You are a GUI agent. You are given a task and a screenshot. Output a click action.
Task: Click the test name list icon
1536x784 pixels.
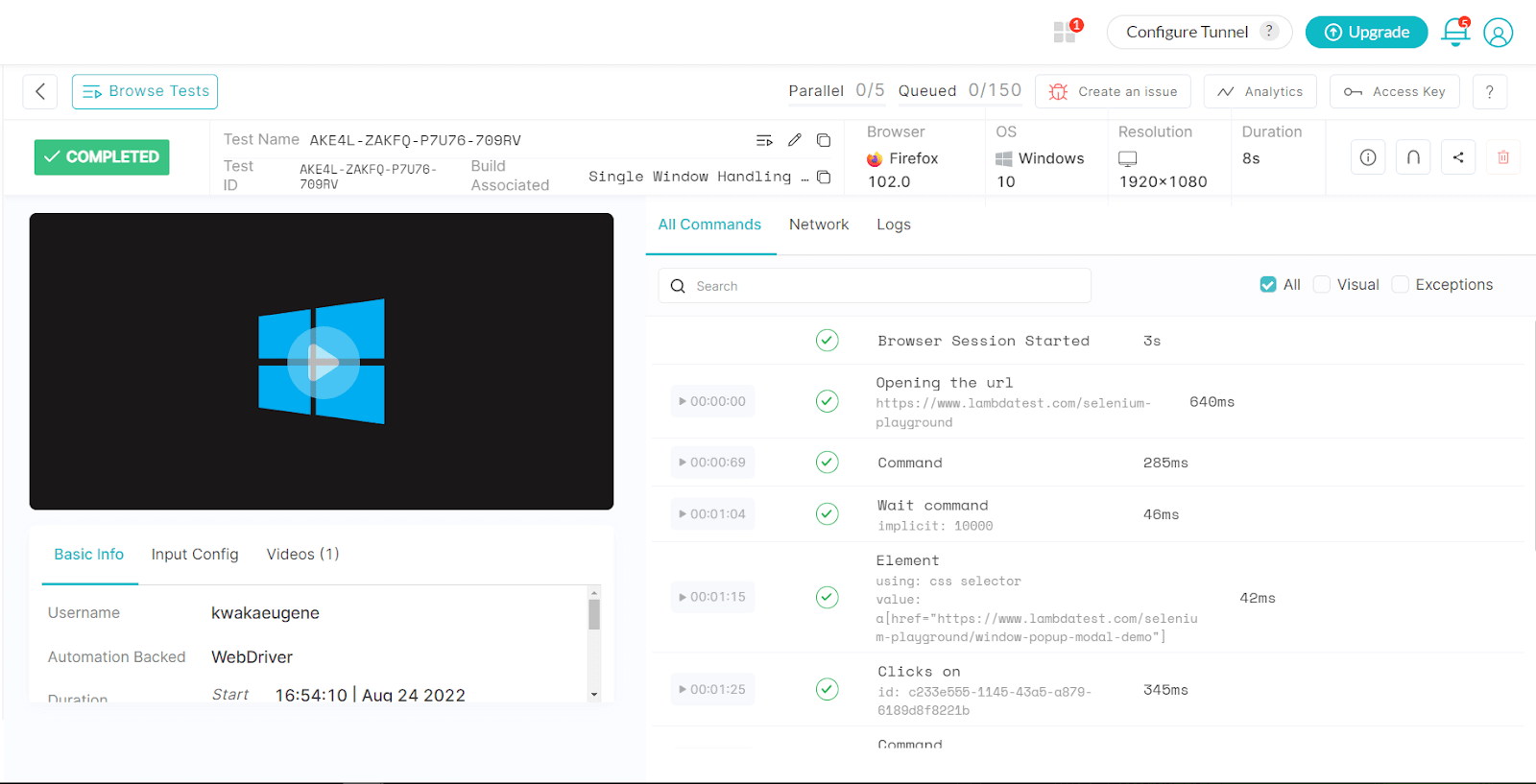pyautogui.click(x=764, y=140)
